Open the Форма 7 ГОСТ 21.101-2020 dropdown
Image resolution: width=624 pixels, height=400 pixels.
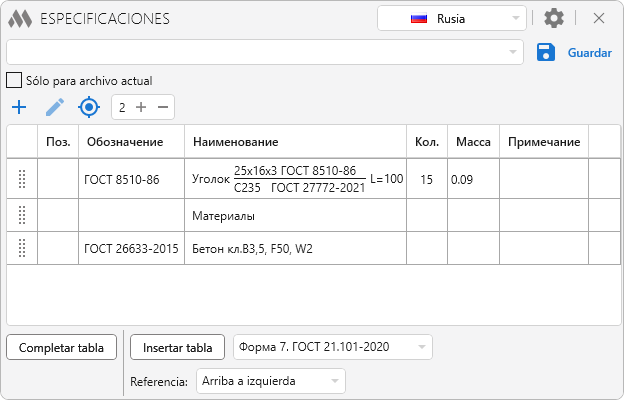(x=333, y=347)
